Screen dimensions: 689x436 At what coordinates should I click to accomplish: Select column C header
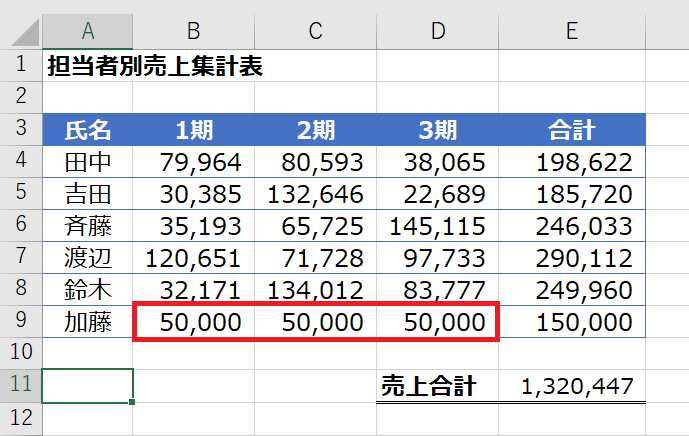tap(315, 31)
